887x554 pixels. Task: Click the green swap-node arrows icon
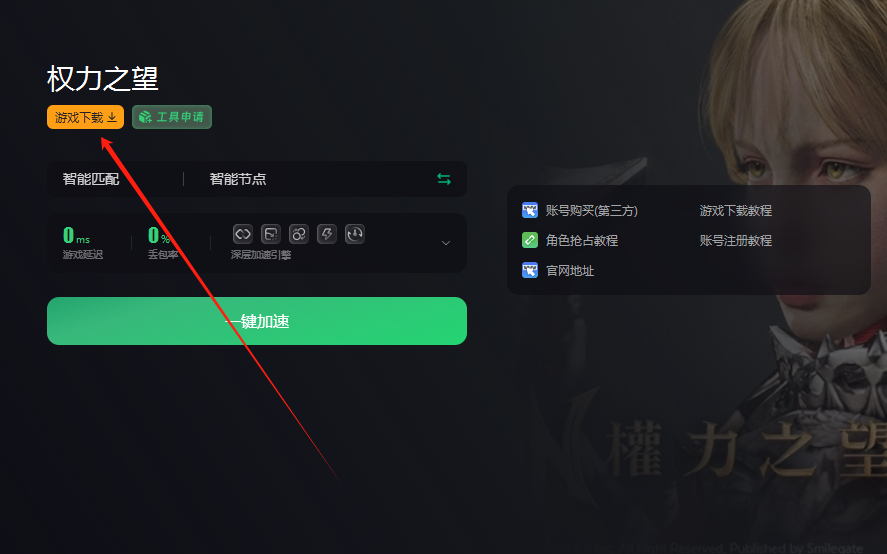444,179
